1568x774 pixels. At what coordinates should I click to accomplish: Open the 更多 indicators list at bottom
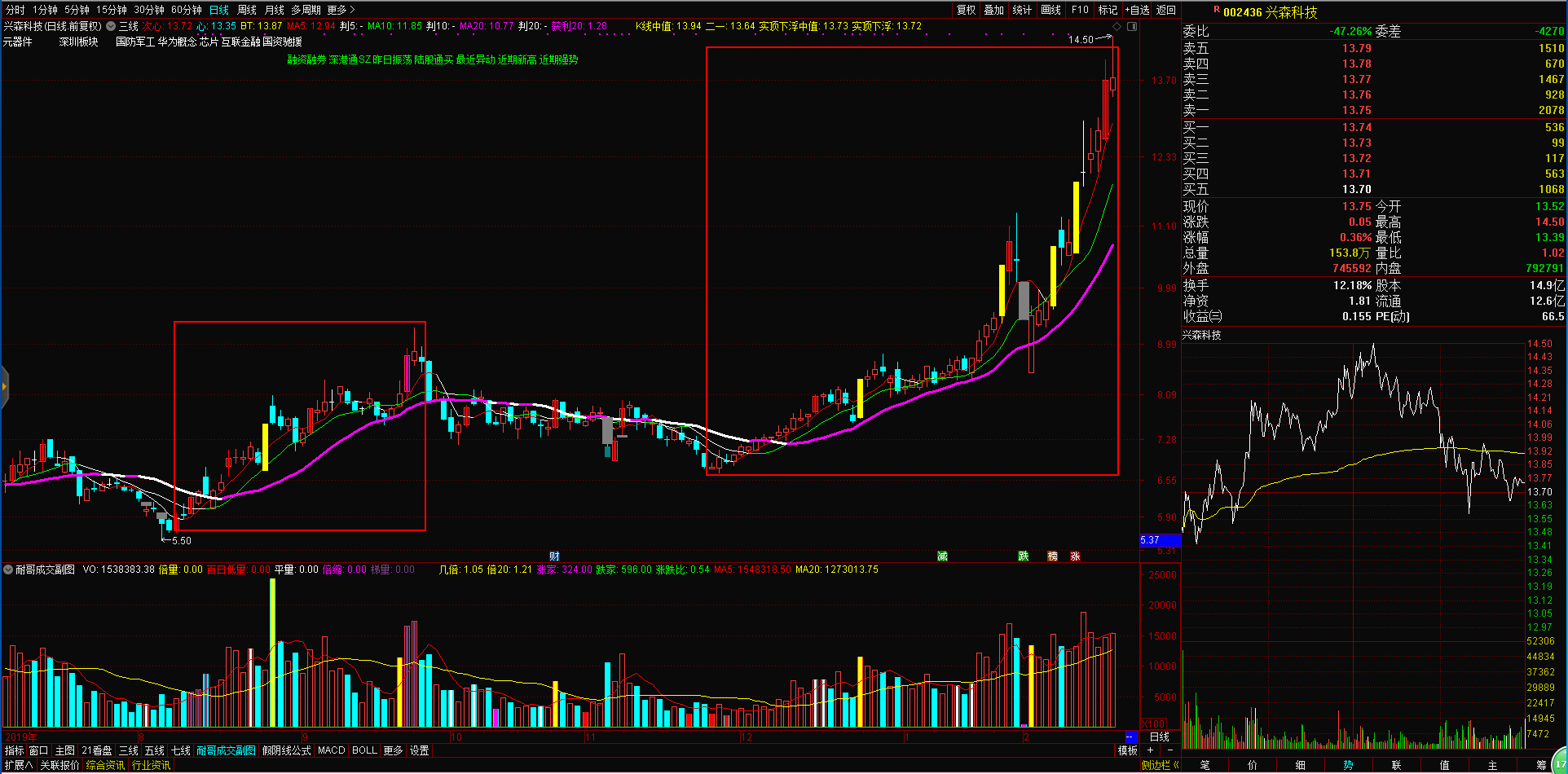click(393, 750)
